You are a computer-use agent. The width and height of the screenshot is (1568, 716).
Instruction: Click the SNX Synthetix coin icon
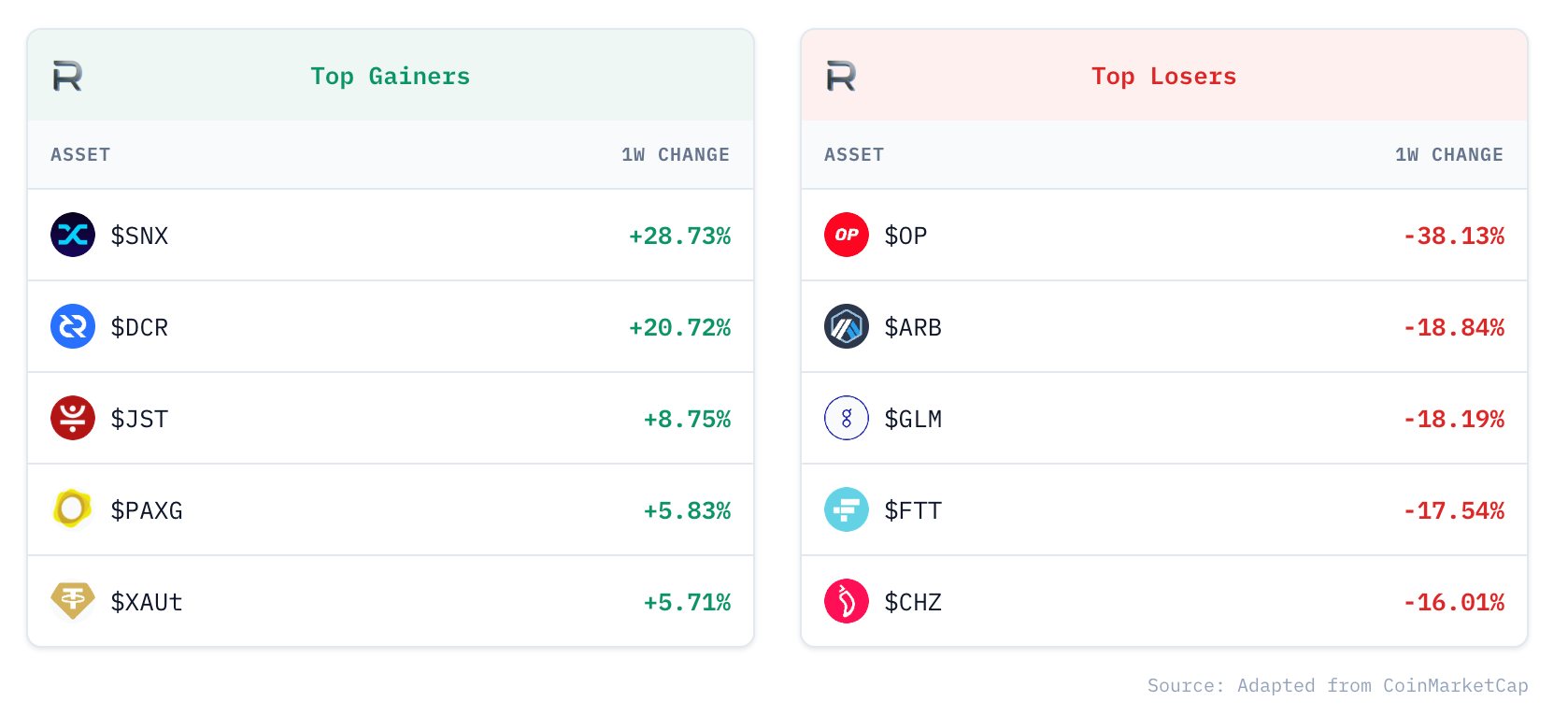pyautogui.click(x=73, y=235)
